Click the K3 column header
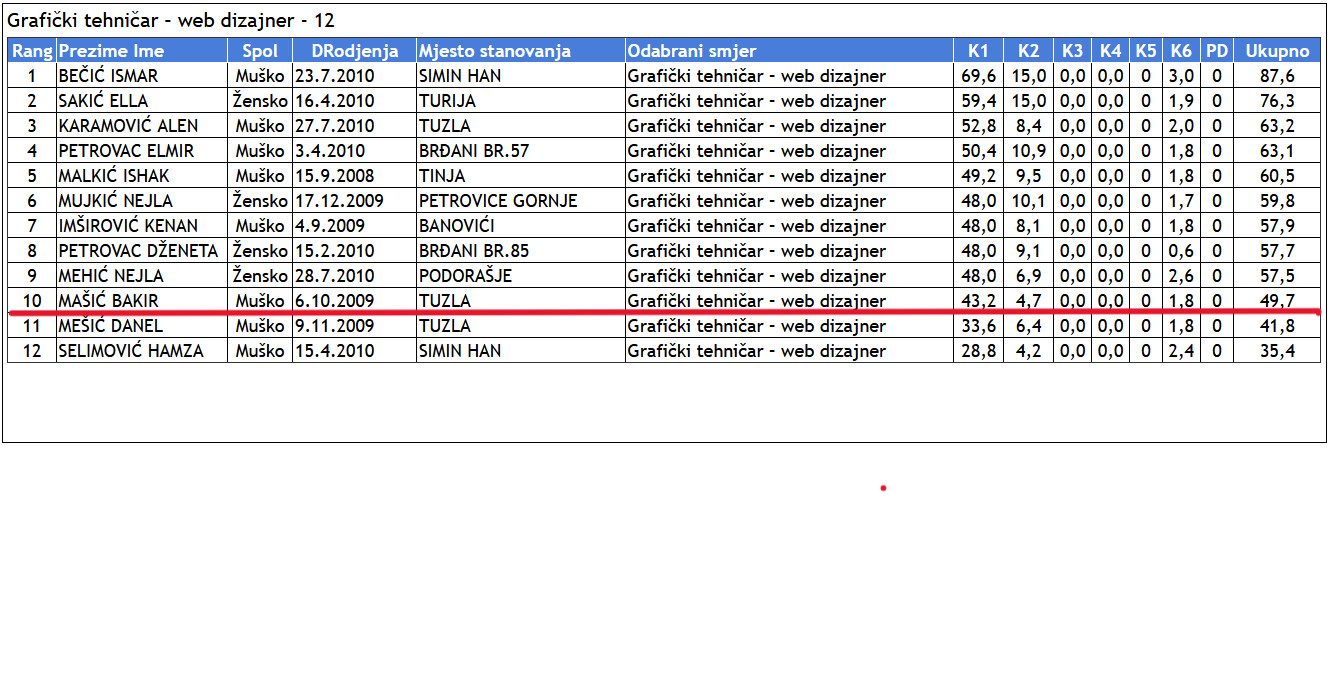Image resolution: width=1336 pixels, height=687 pixels. (x=1072, y=51)
